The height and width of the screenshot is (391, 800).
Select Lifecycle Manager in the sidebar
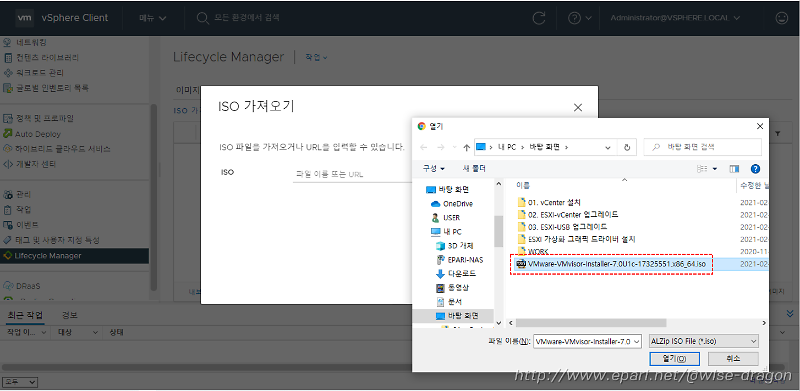74,256
